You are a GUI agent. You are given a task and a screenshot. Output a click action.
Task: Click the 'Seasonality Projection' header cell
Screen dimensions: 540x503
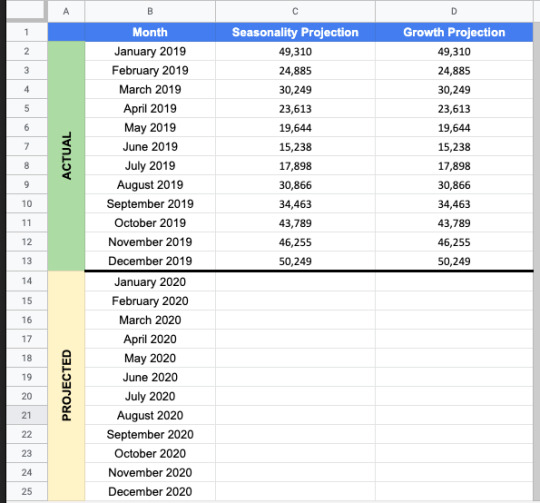tap(295, 32)
